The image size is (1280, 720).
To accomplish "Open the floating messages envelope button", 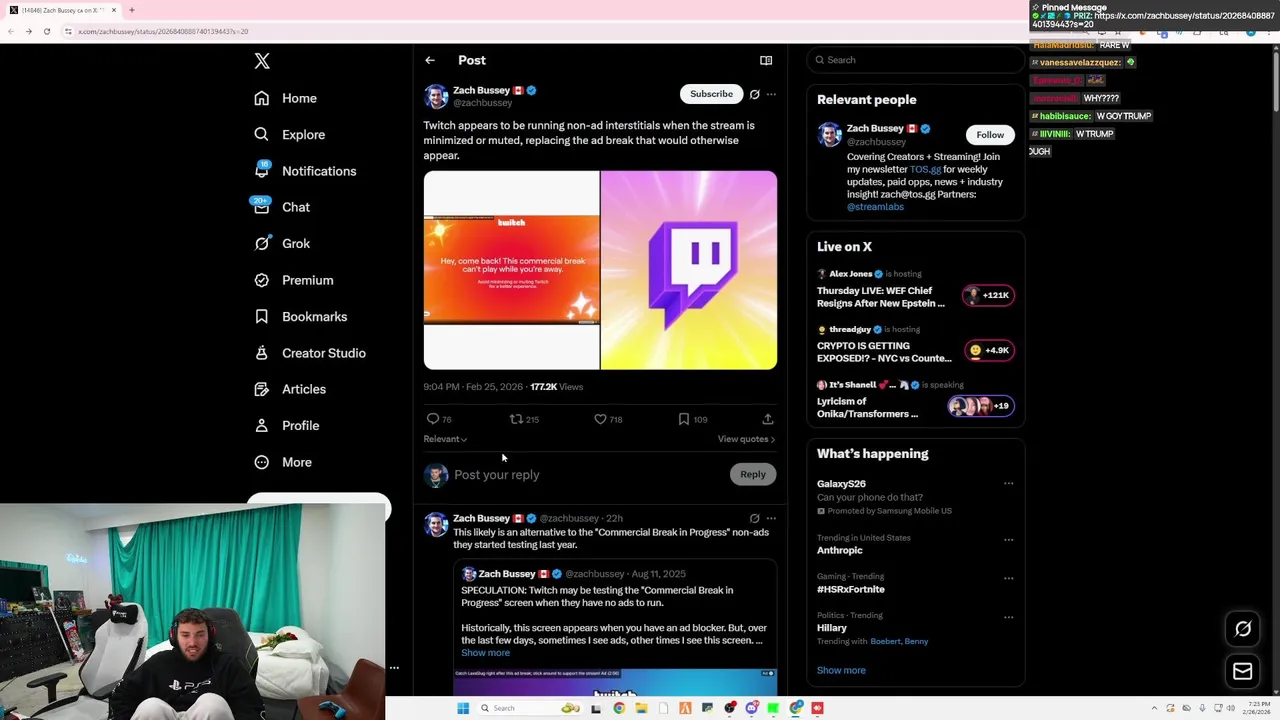I will point(1243,672).
